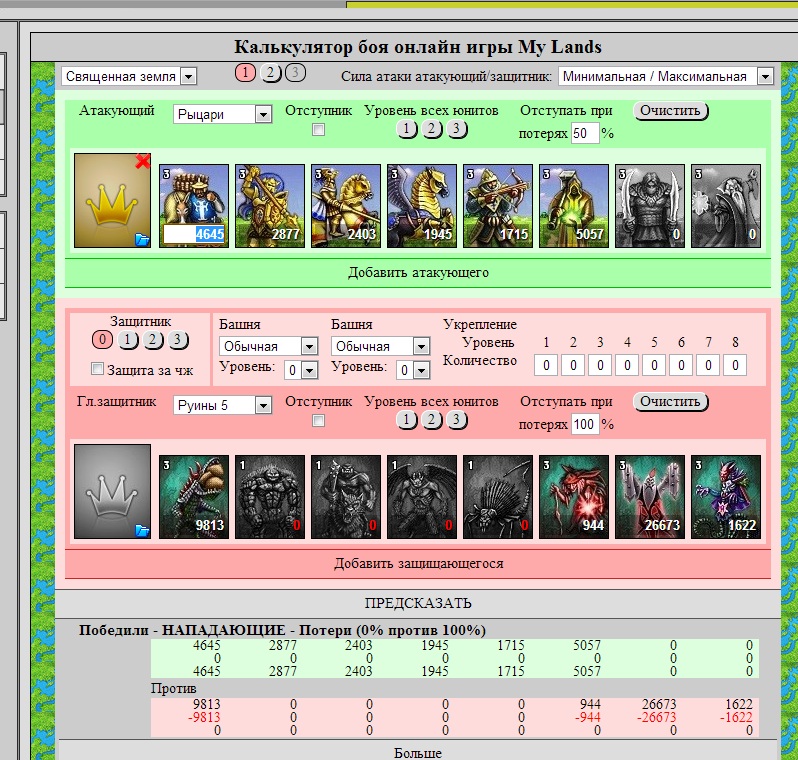The width and height of the screenshot is (798, 760).
Task: Select attacker rider unit with 2403
Action: click(x=346, y=206)
